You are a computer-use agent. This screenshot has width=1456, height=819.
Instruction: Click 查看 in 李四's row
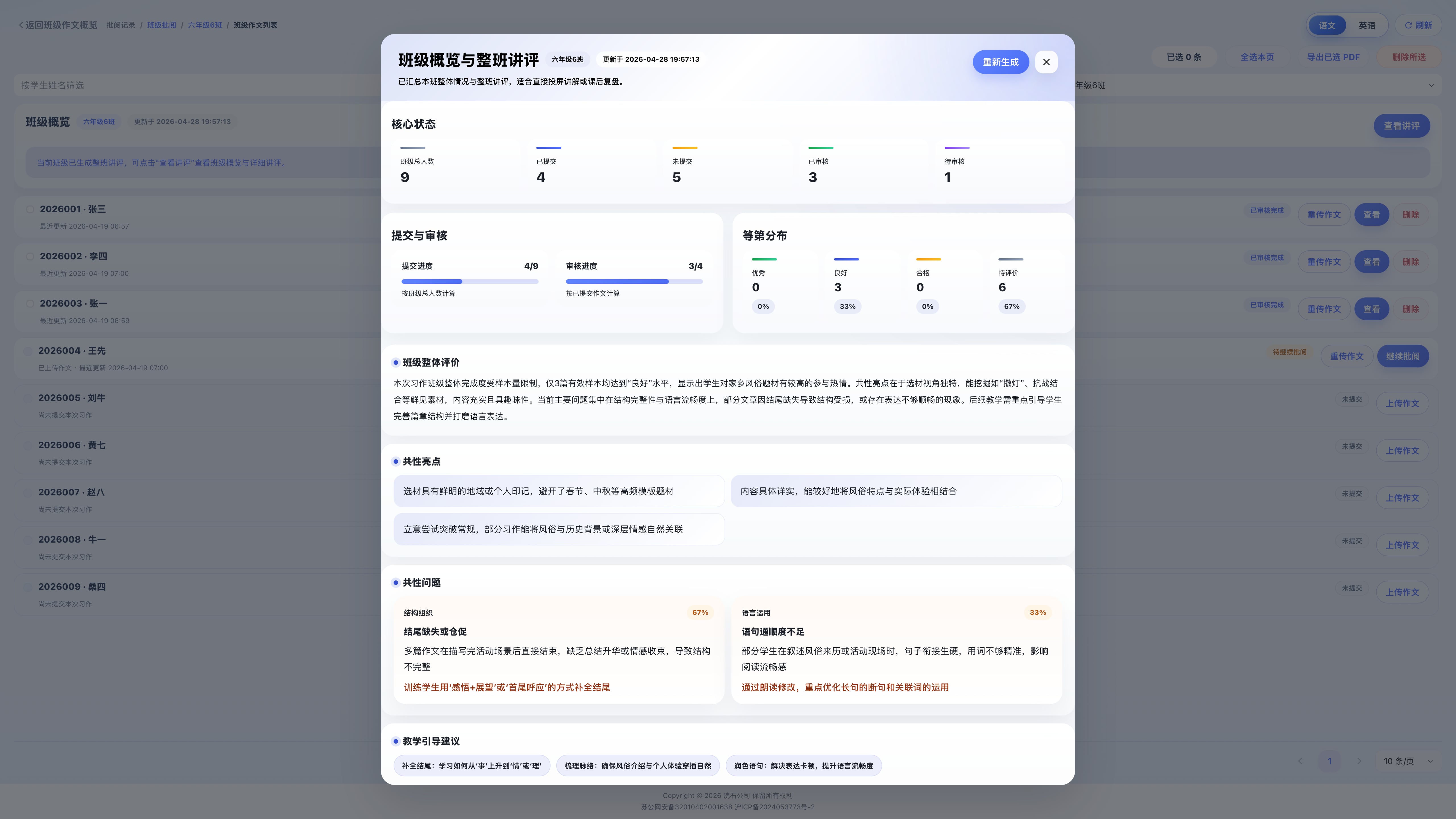click(x=1371, y=262)
